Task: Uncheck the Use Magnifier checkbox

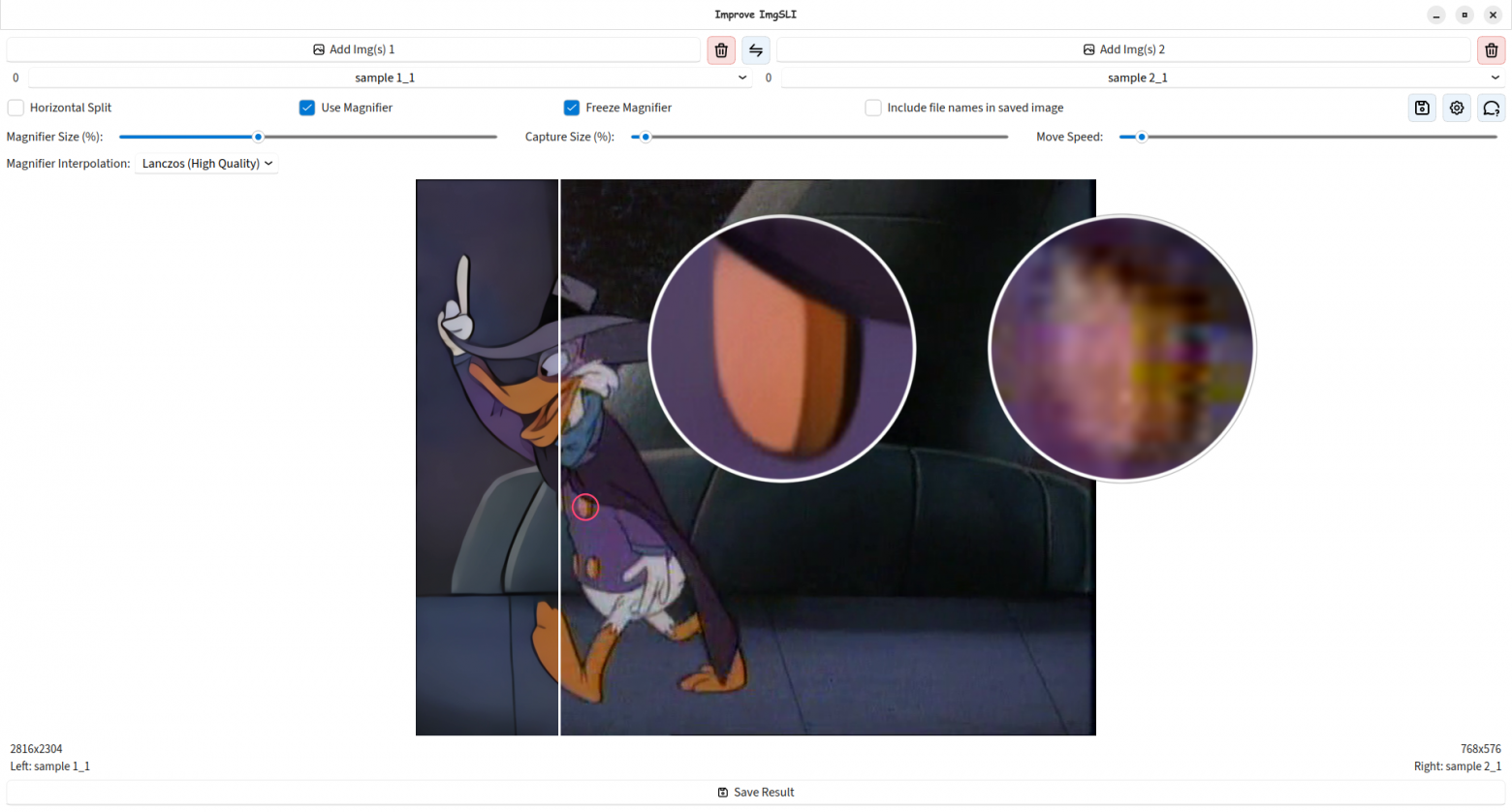Action: [307, 108]
